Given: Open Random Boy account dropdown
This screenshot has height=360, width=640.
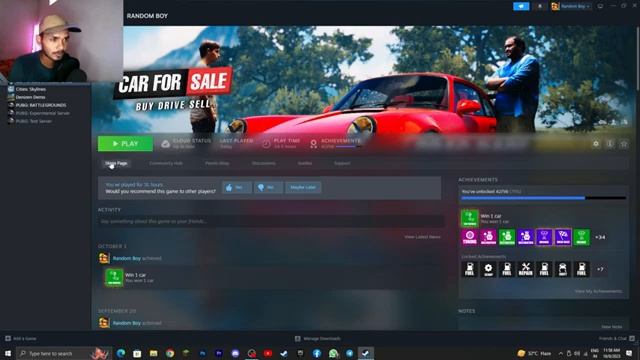Looking at the screenshot, I should [571, 6].
